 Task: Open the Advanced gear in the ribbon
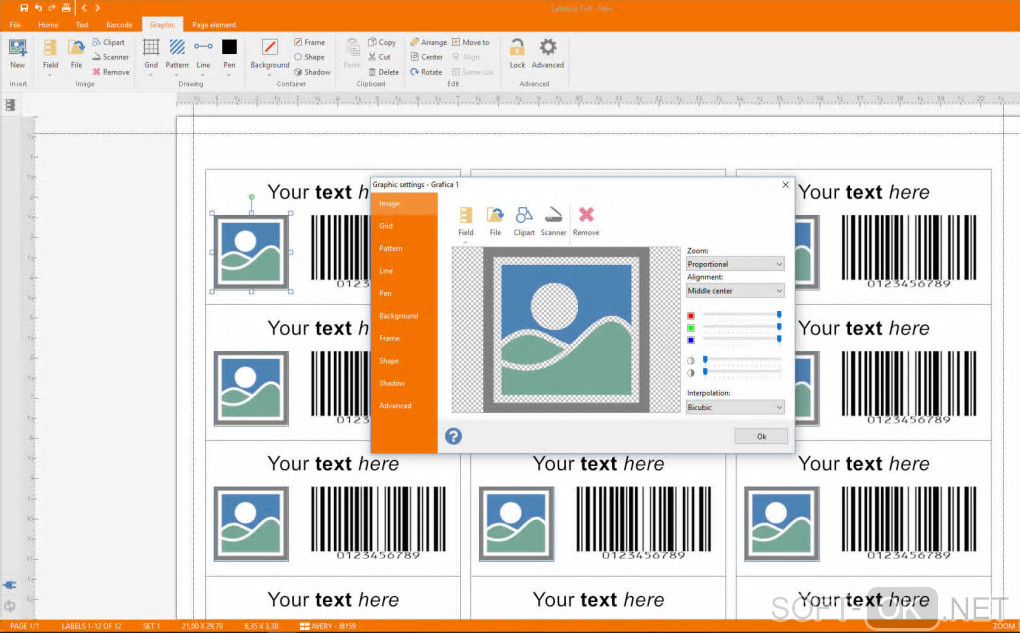pos(548,47)
